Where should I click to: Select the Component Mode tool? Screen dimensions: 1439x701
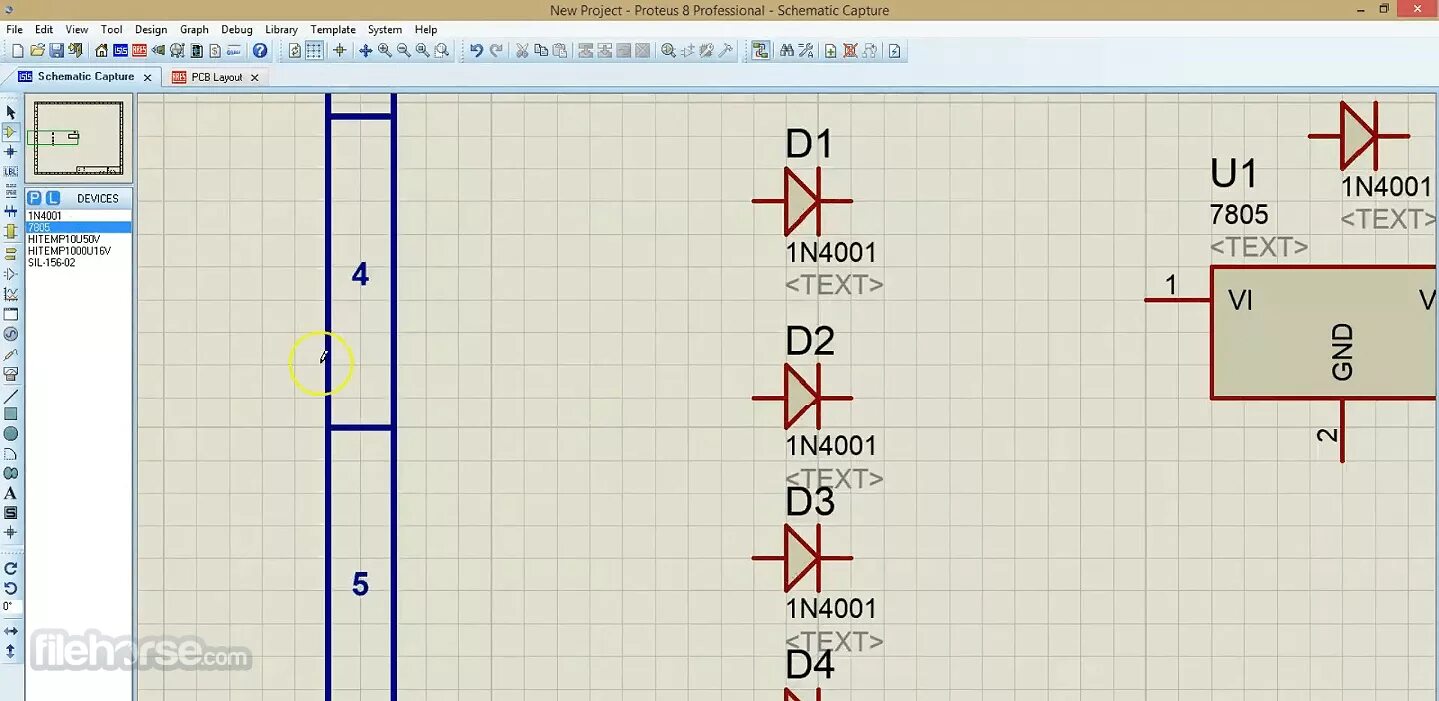point(11,131)
